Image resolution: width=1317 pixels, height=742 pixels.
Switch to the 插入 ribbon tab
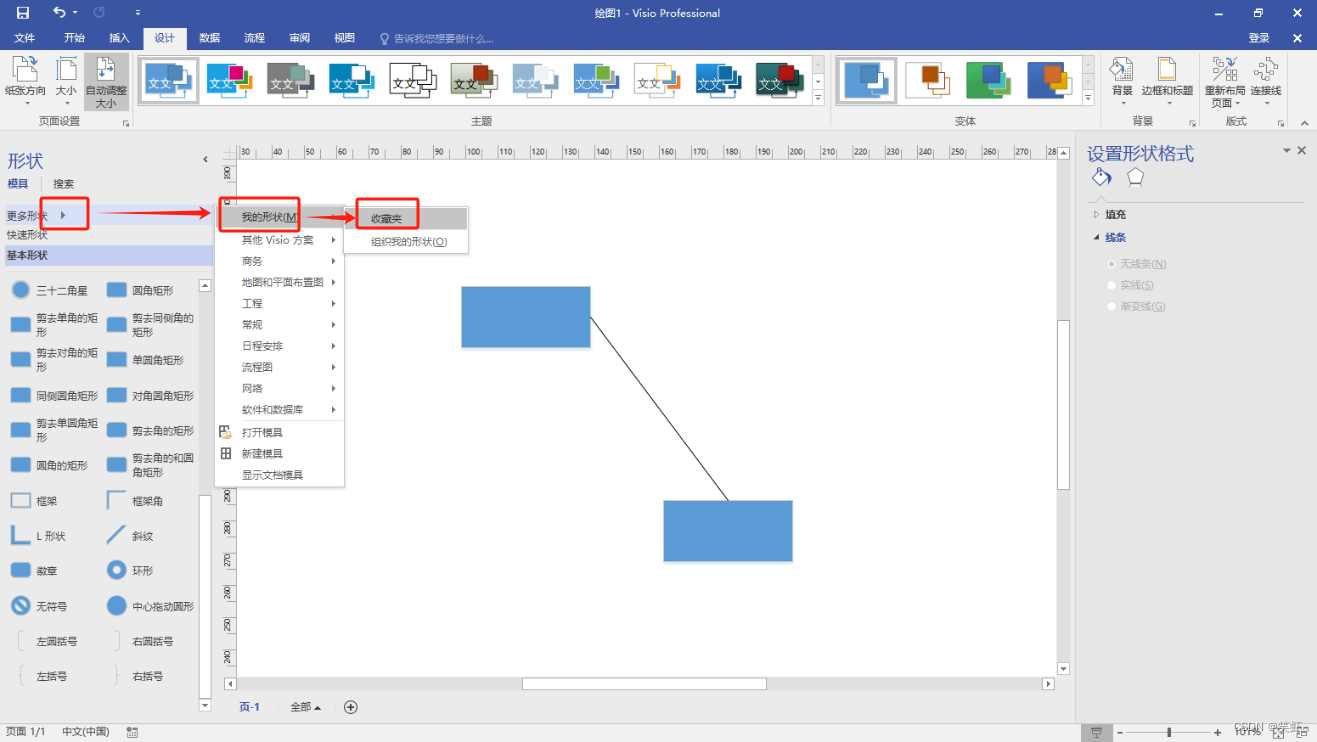[x=119, y=37]
